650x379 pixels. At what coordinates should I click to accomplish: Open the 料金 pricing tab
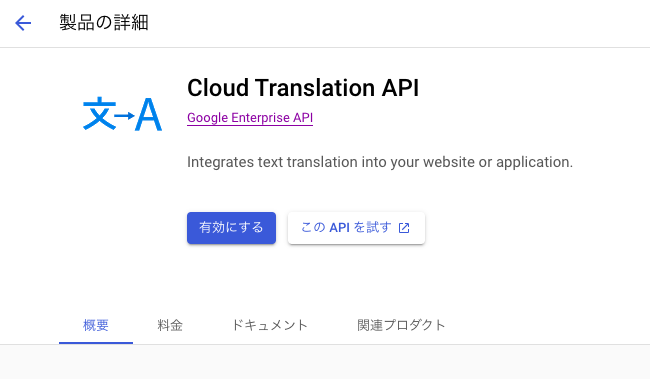(170, 325)
